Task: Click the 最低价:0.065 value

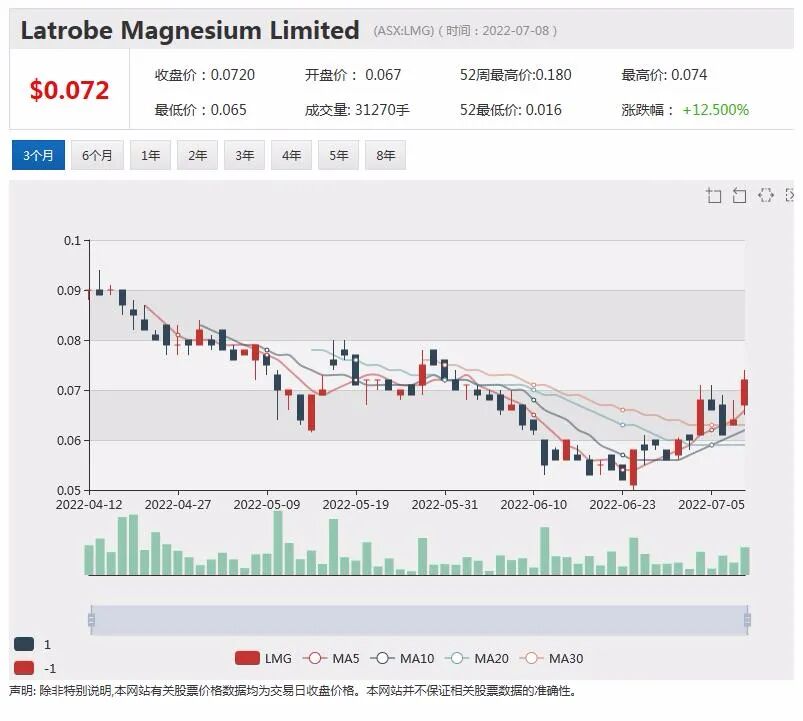Action: tap(200, 110)
